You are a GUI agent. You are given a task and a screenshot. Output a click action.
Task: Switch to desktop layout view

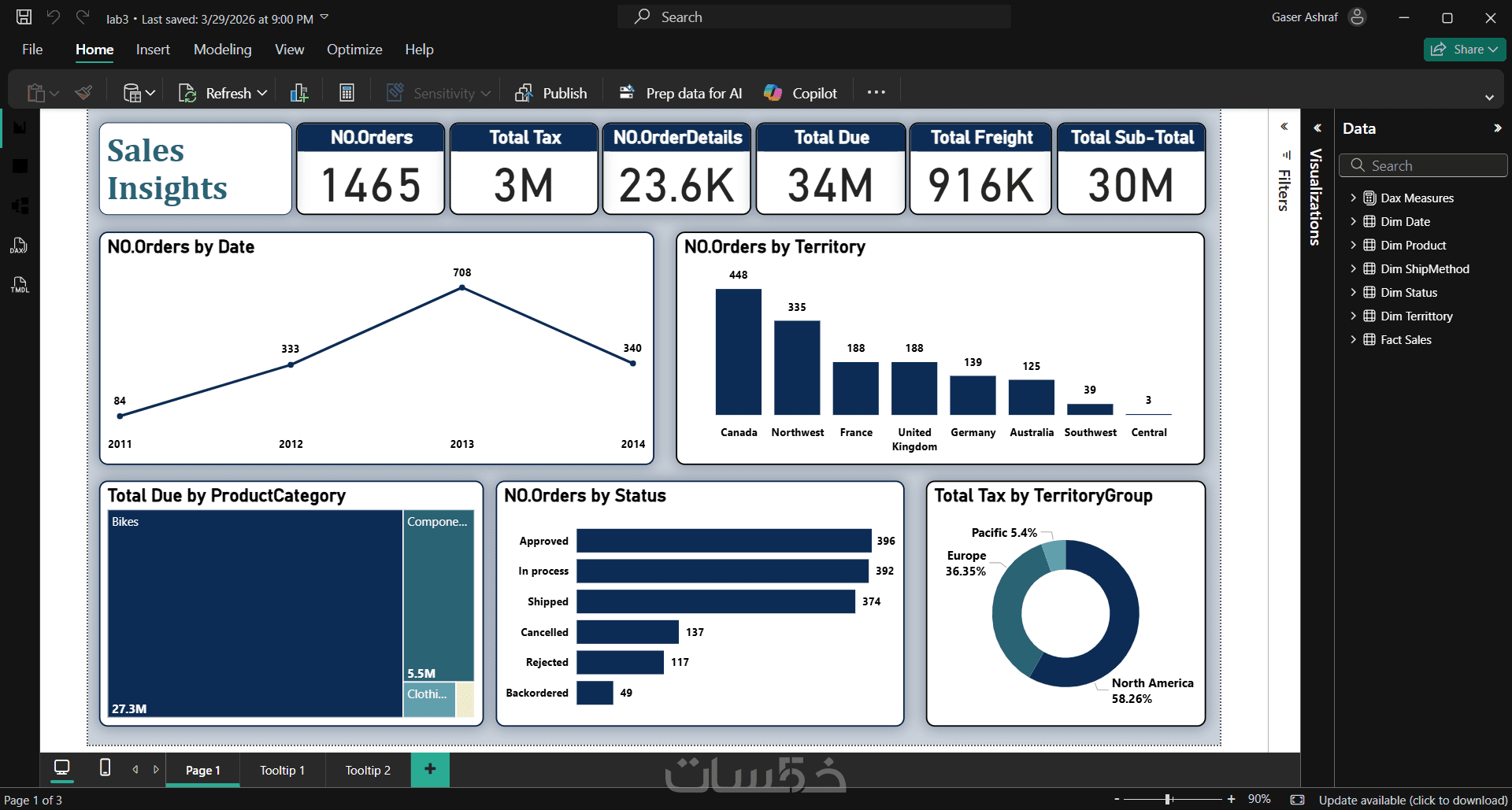[x=61, y=767]
